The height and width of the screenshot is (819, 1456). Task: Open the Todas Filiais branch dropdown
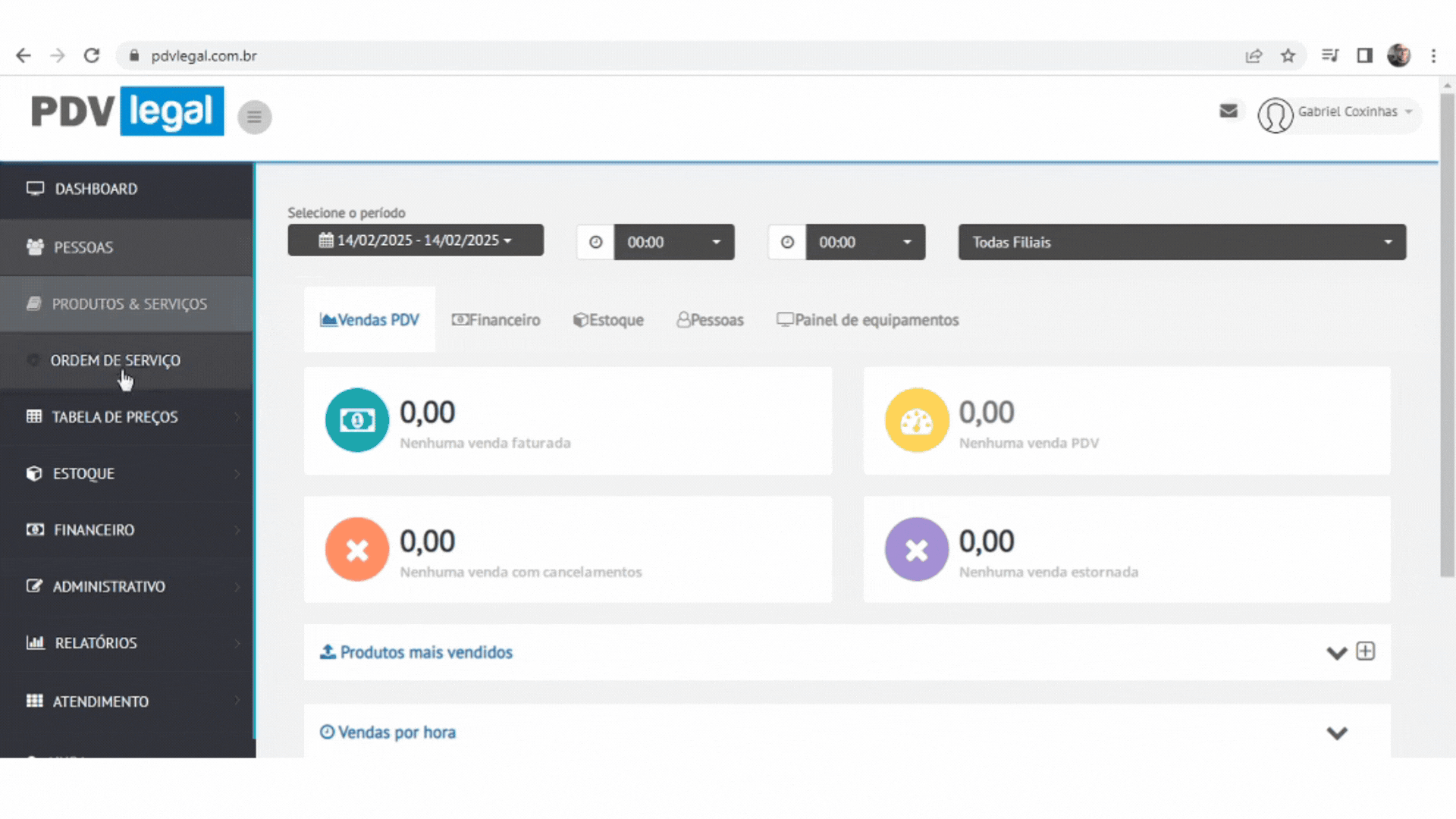(1181, 242)
